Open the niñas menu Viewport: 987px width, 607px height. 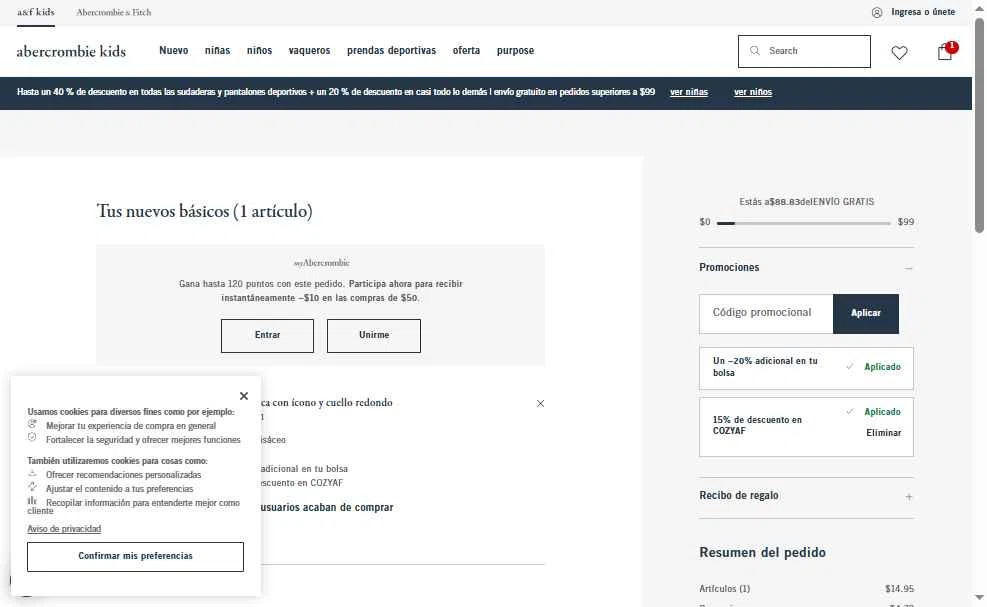coord(217,50)
